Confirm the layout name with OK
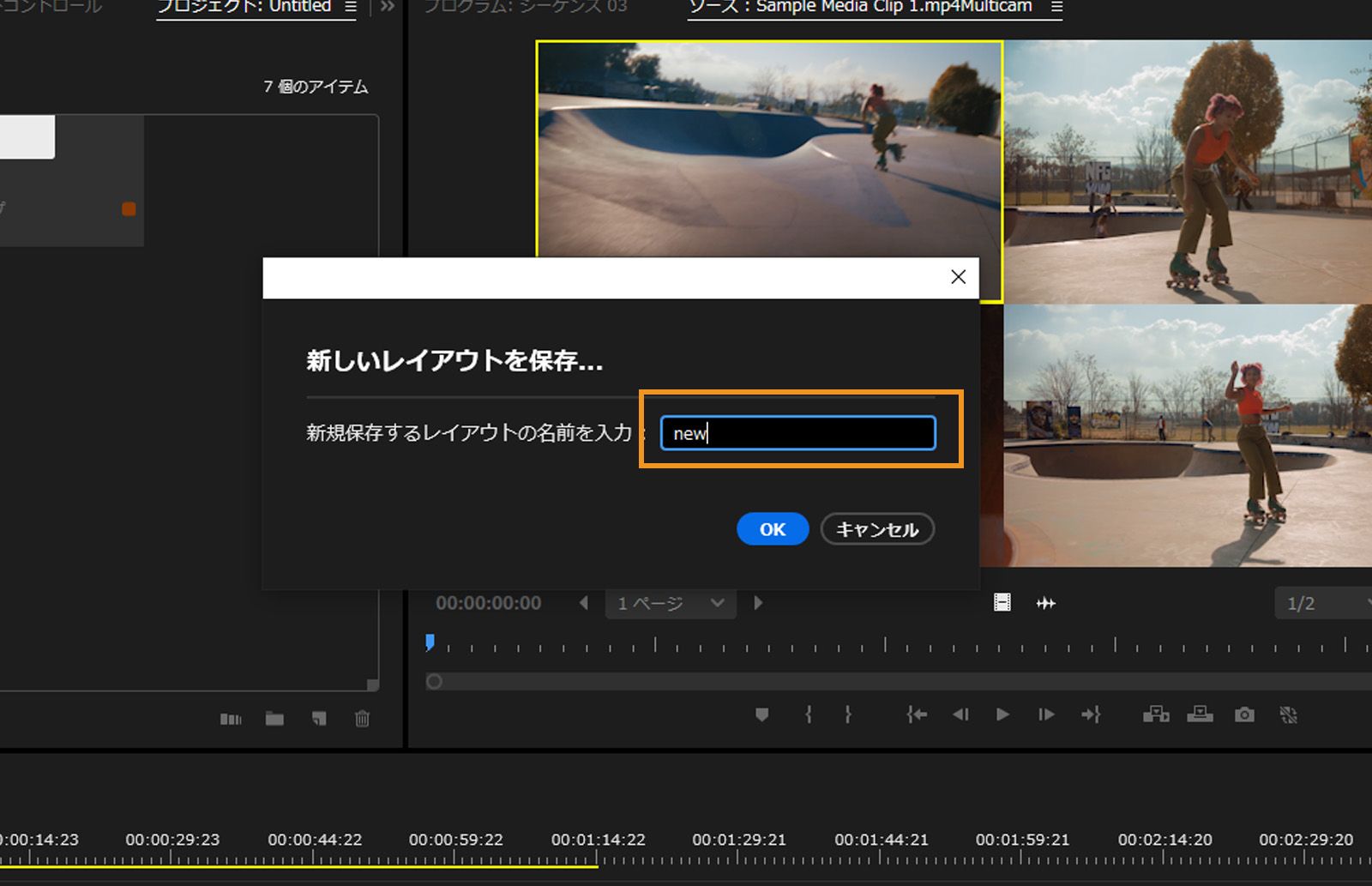The width and height of the screenshot is (1372, 886). (x=772, y=529)
